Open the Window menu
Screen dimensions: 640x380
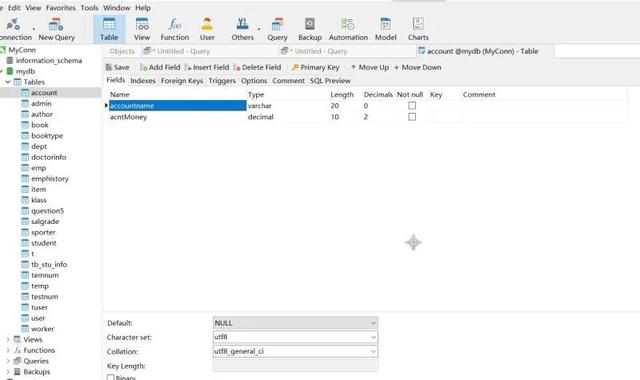coord(117,8)
